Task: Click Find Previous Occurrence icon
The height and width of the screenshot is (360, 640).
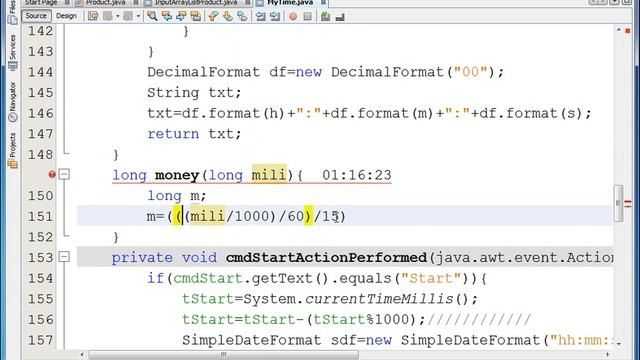Action: pyautogui.click(x=167, y=16)
